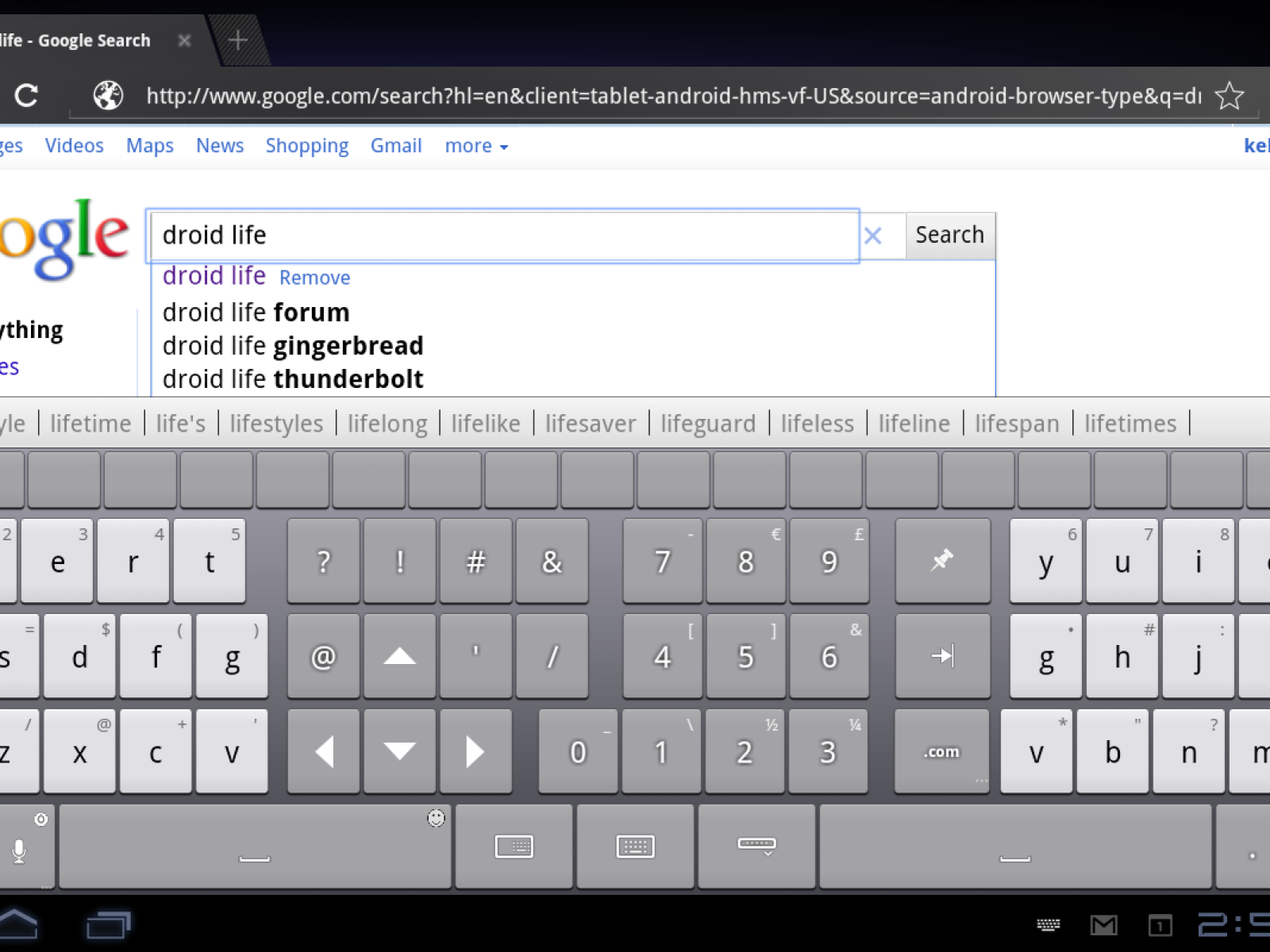Choose the word suggestion "lifelong"
This screenshot has width=1270, height=952.
pos(387,424)
